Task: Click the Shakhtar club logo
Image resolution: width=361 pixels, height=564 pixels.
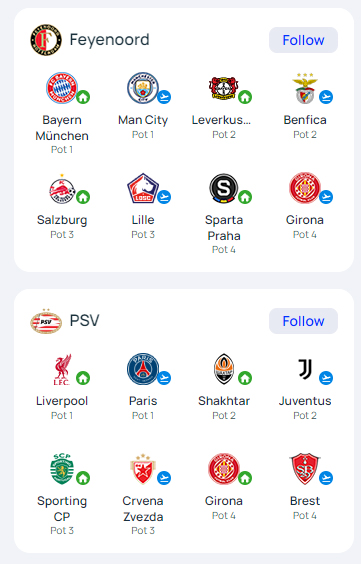Action: coord(224,369)
